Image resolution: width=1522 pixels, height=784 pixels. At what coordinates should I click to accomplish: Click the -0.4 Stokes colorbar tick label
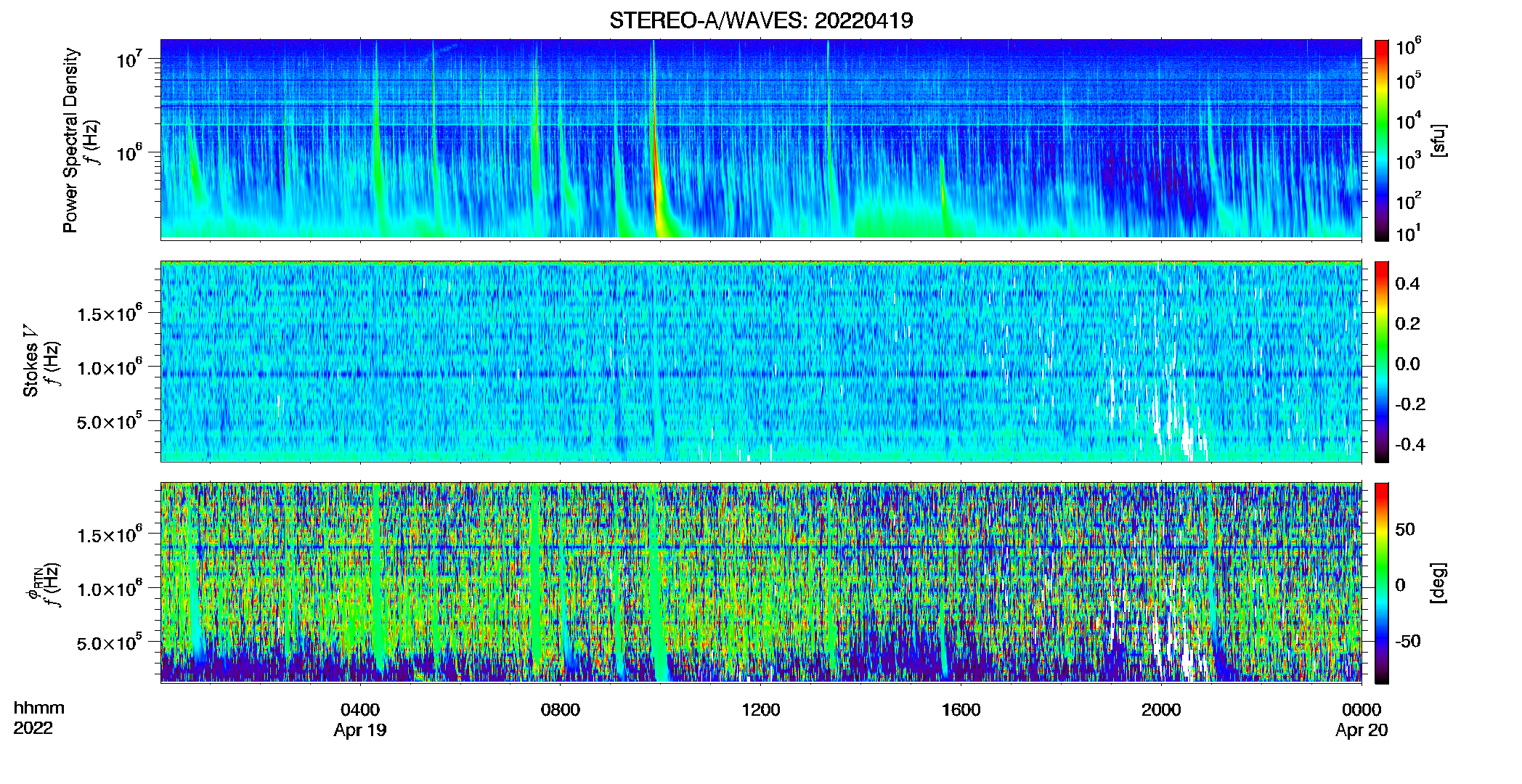1410,444
